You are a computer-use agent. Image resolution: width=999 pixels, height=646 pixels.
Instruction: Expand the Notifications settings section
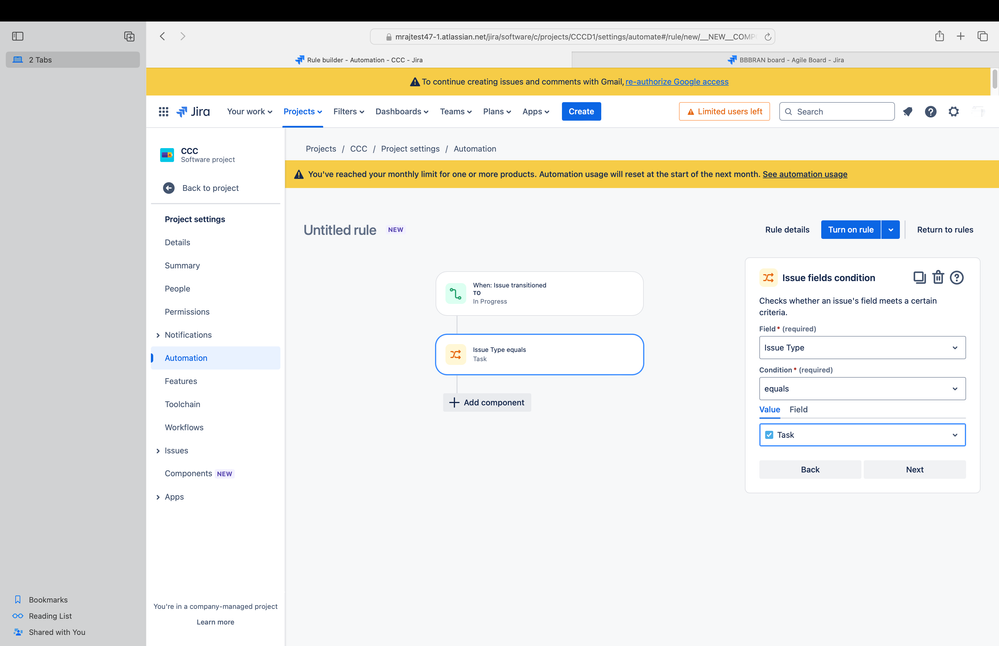[158, 335]
